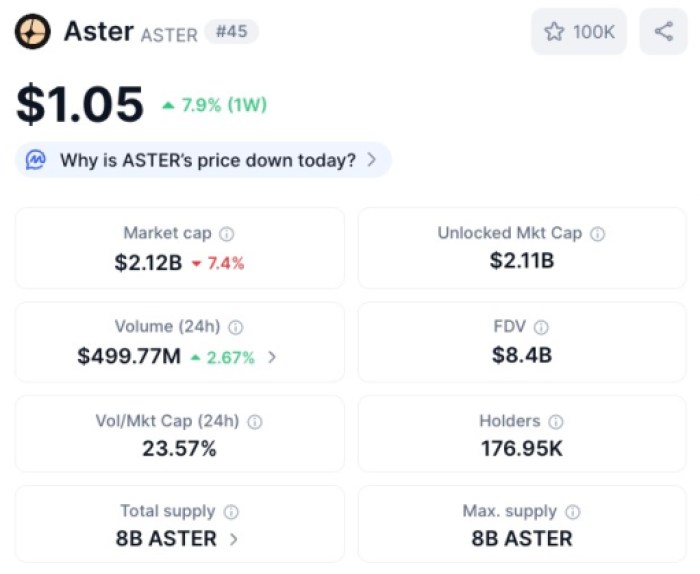This screenshot has width=700, height=574.
Task: Expand the Volume (24h) chevron arrow
Action: tap(272, 357)
